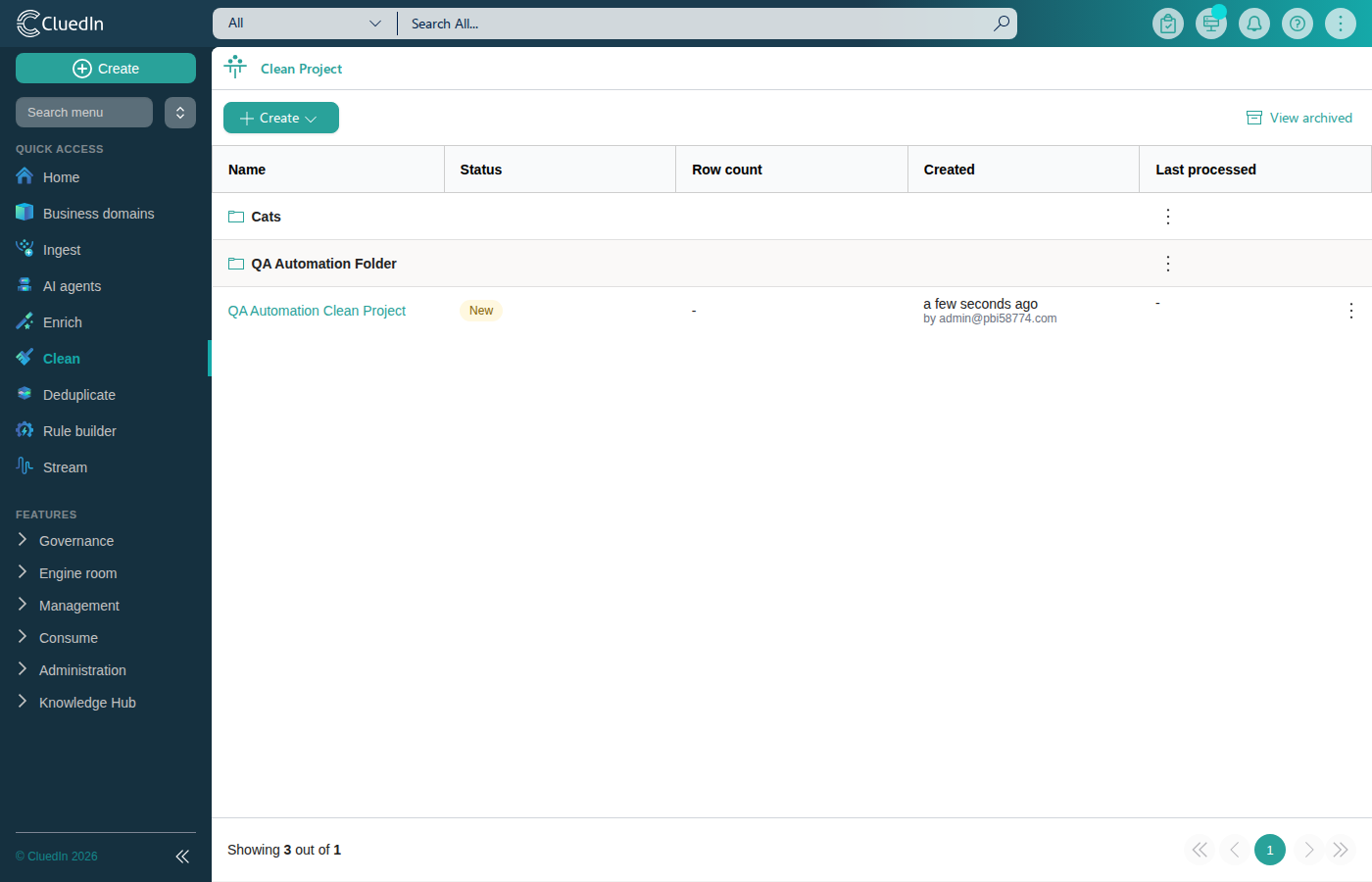This screenshot has width=1372, height=882.
Task: Expand the teal Create dropdown in Clean Project
Action: pyautogui.click(x=281, y=118)
